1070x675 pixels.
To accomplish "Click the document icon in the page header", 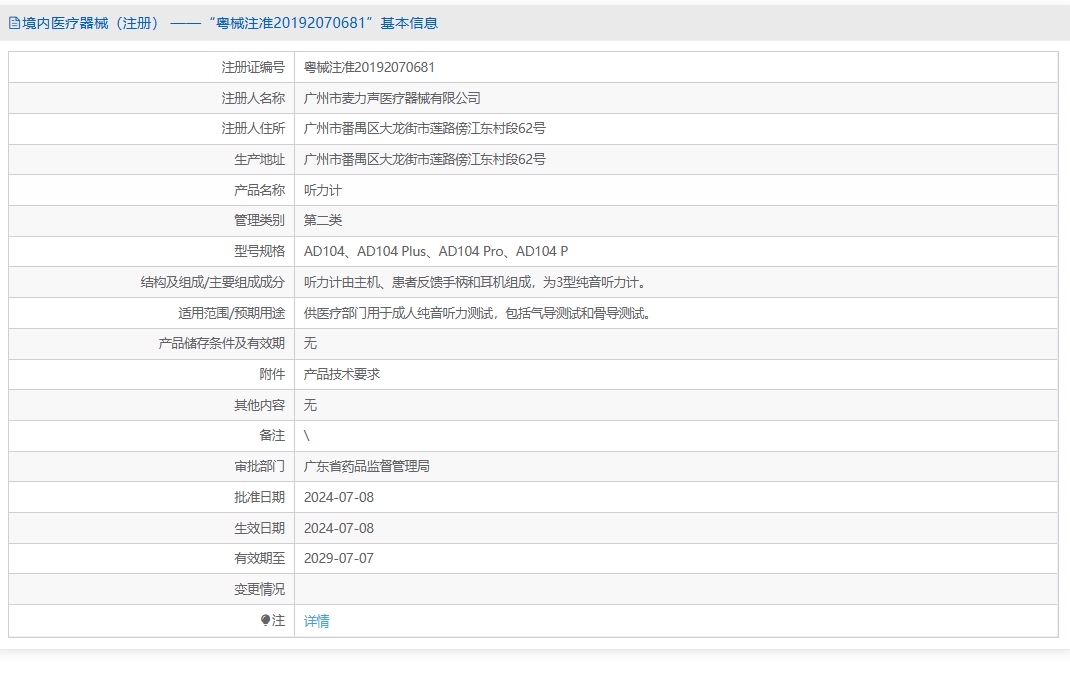I will pos(14,23).
